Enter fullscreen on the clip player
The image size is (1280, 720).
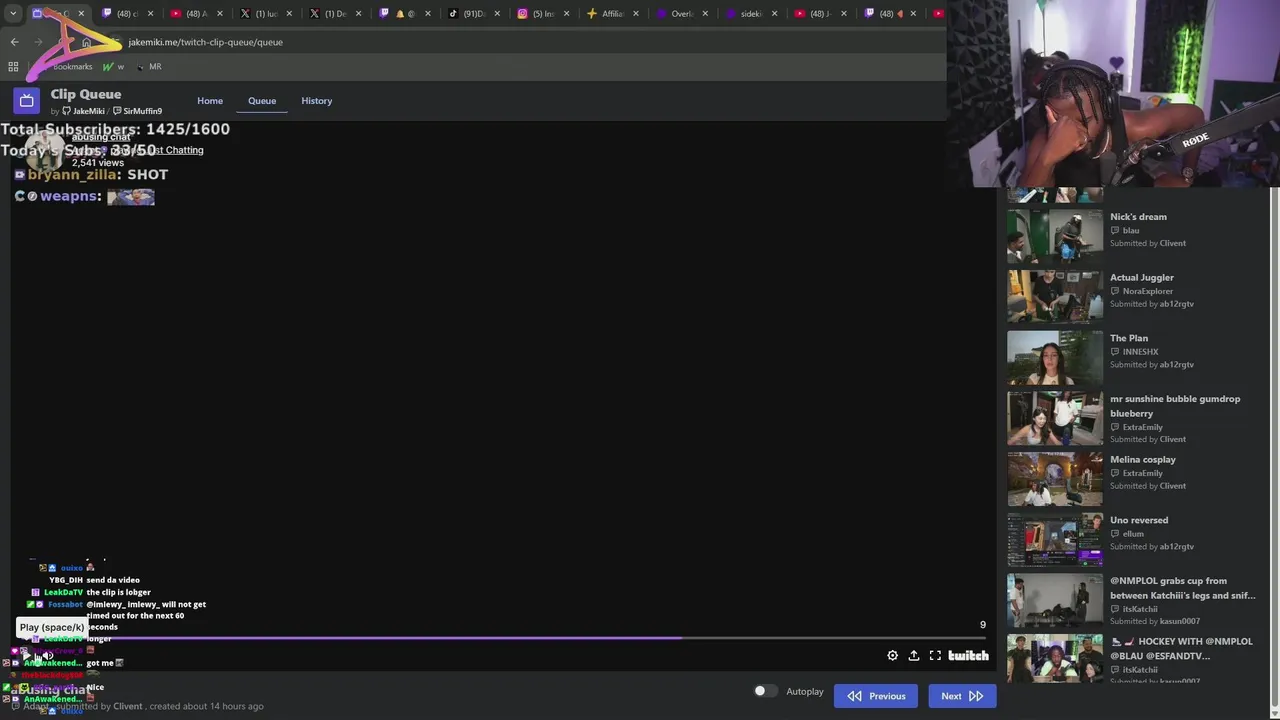(935, 656)
